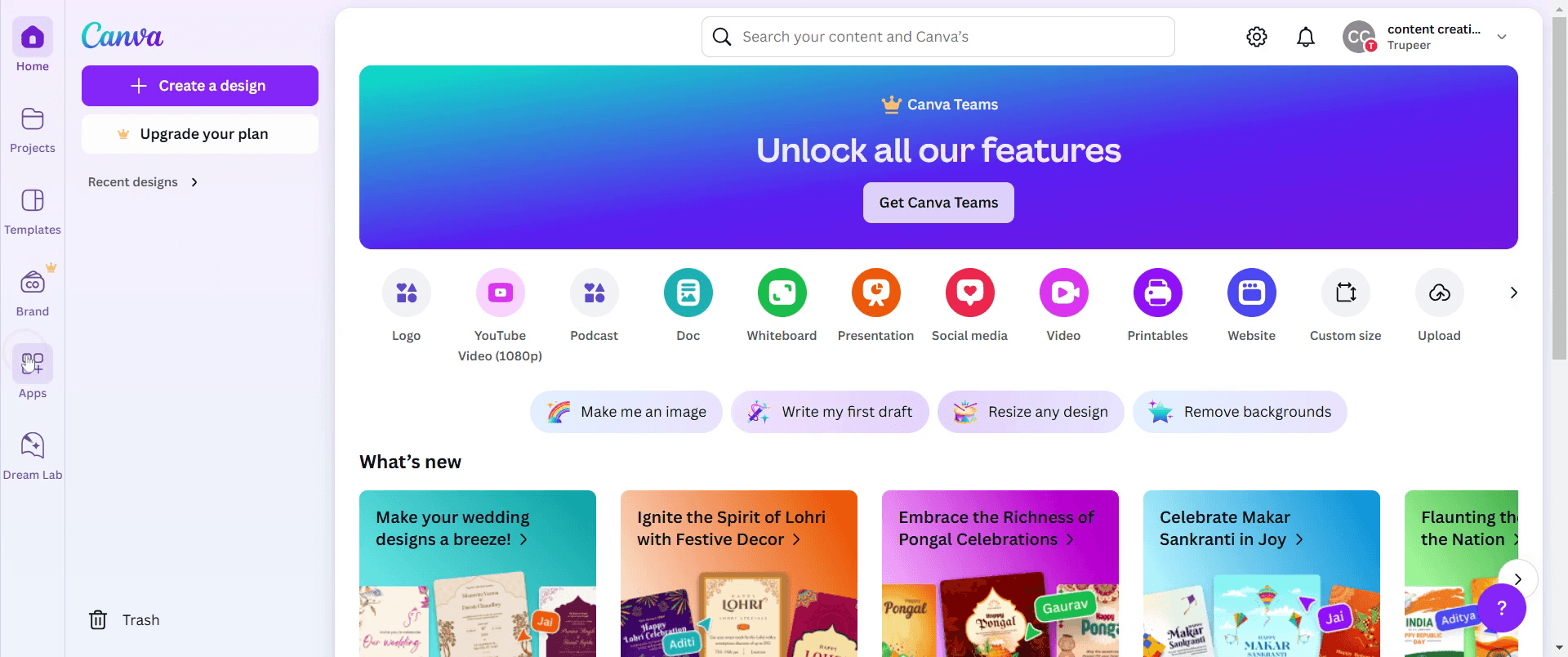Image resolution: width=1568 pixels, height=657 pixels.
Task: Open the notifications bell
Action: [x=1305, y=37]
